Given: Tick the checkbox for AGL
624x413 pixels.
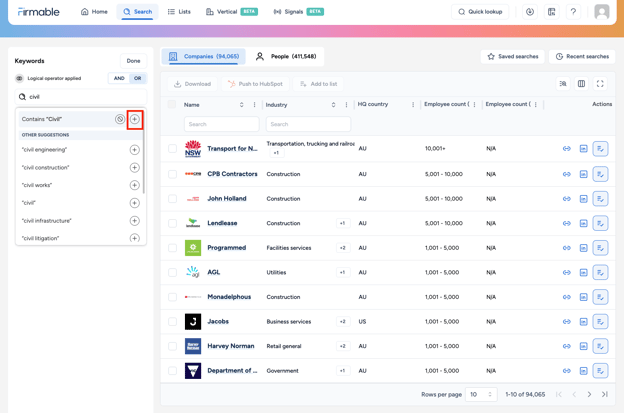Looking at the screenshot, I should [x=172, y=273].
